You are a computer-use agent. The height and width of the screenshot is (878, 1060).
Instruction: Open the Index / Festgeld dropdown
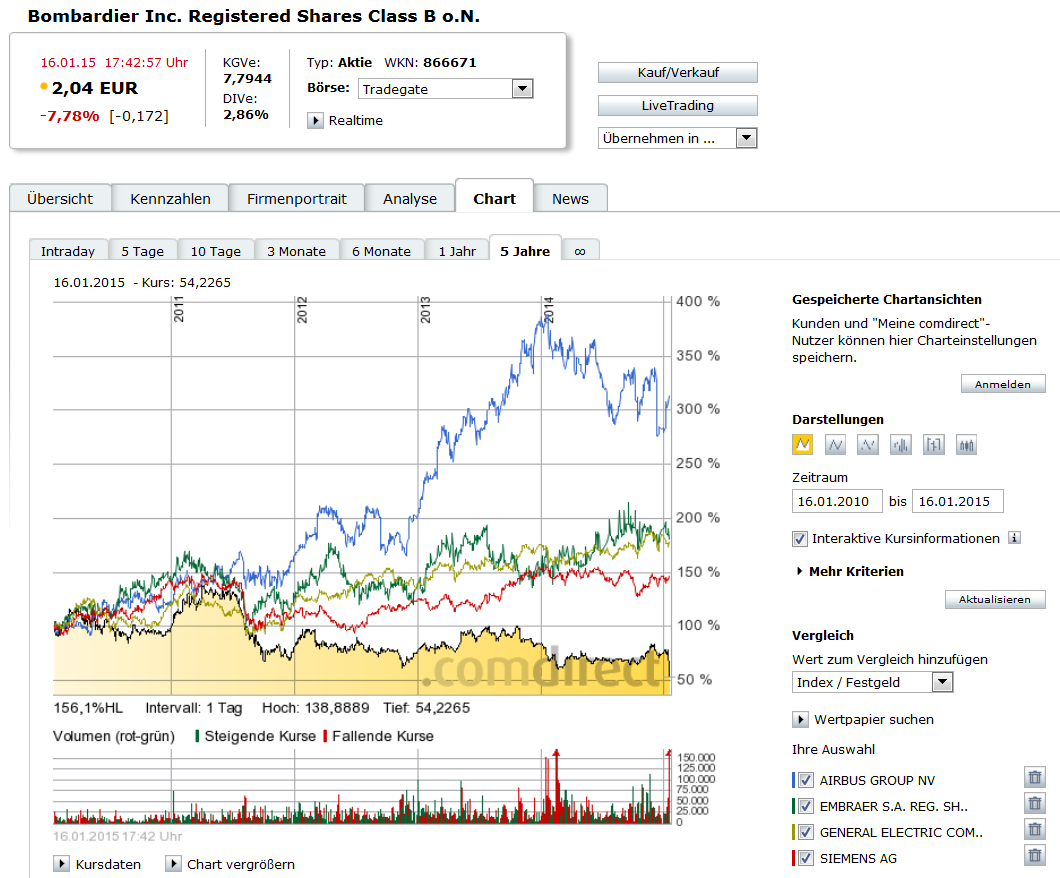point(872,682)
